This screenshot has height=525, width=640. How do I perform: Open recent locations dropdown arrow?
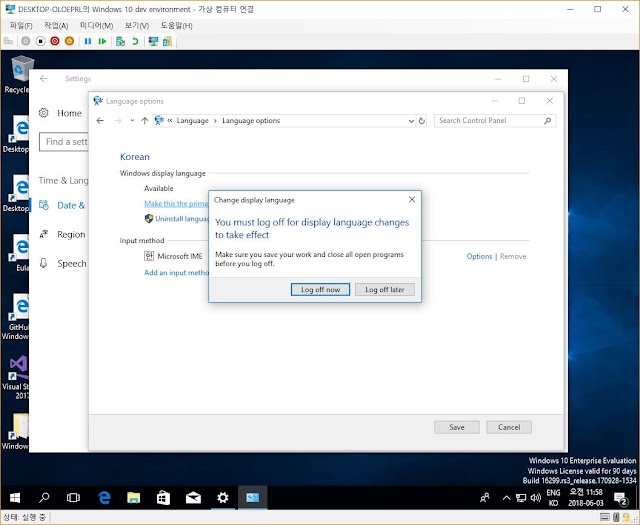[x=132, y=120]
